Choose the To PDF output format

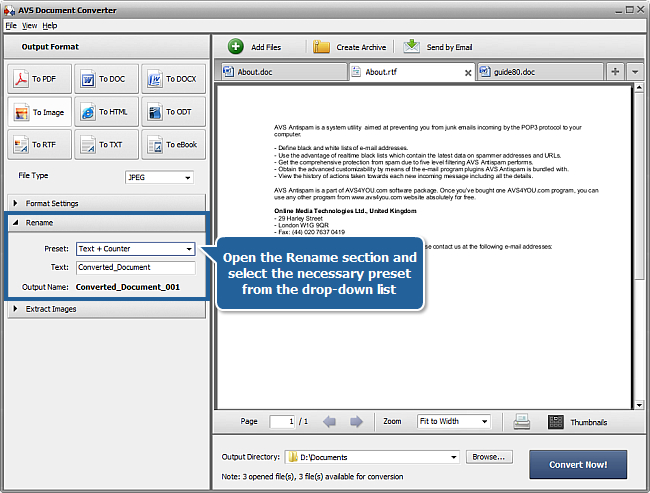[39, 79]
